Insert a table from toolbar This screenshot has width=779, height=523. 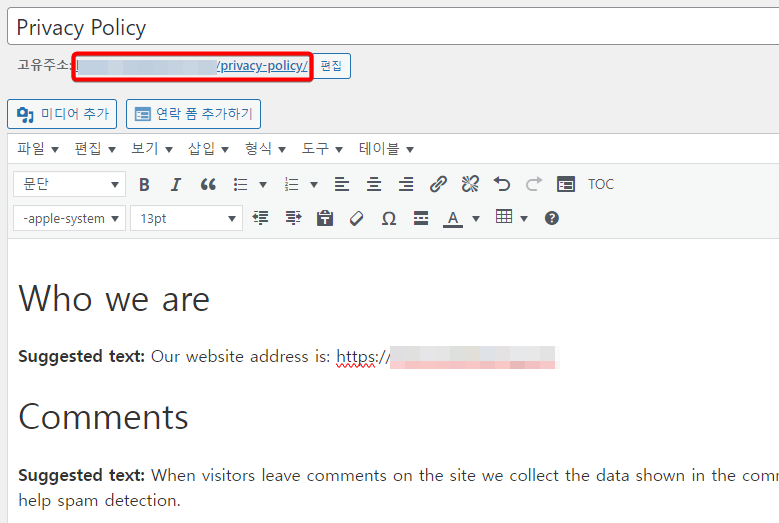504,217
